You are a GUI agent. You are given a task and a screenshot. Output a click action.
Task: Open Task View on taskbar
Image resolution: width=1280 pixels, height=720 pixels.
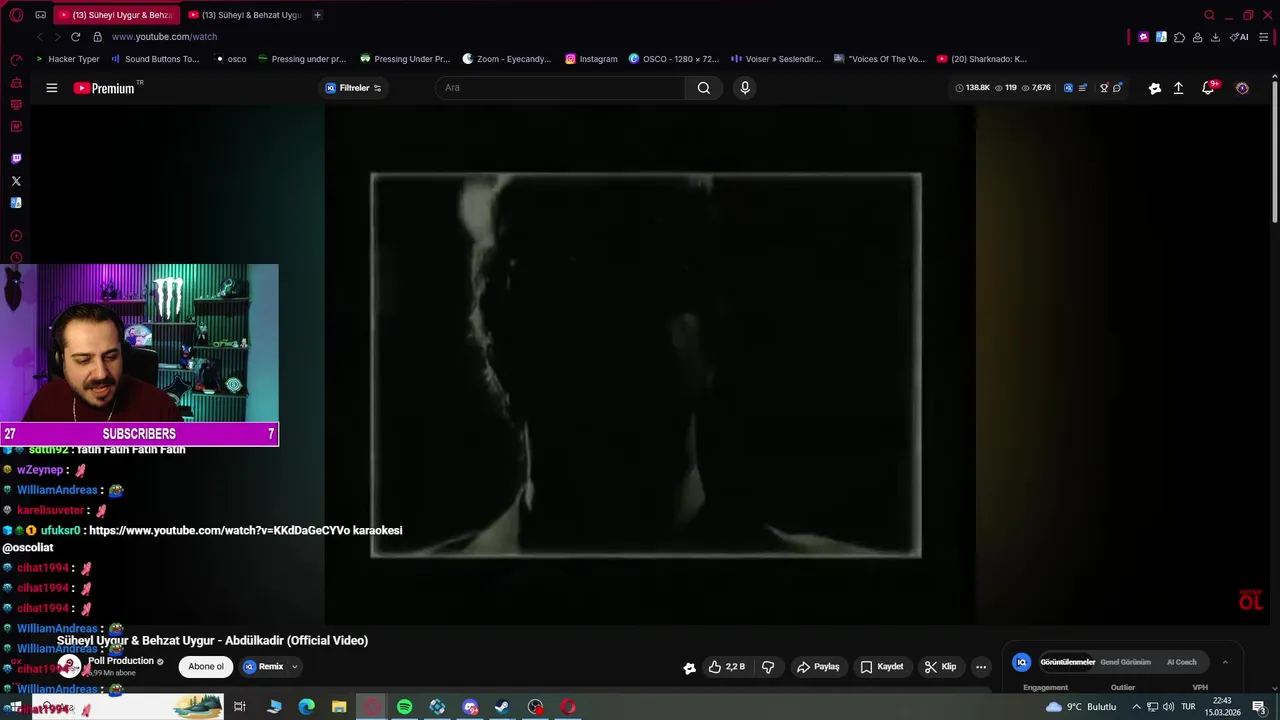[x=240, y=707]
